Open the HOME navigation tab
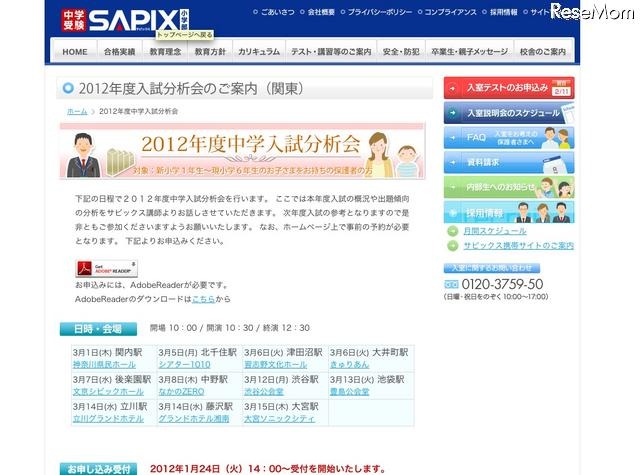 coord(74,51)
